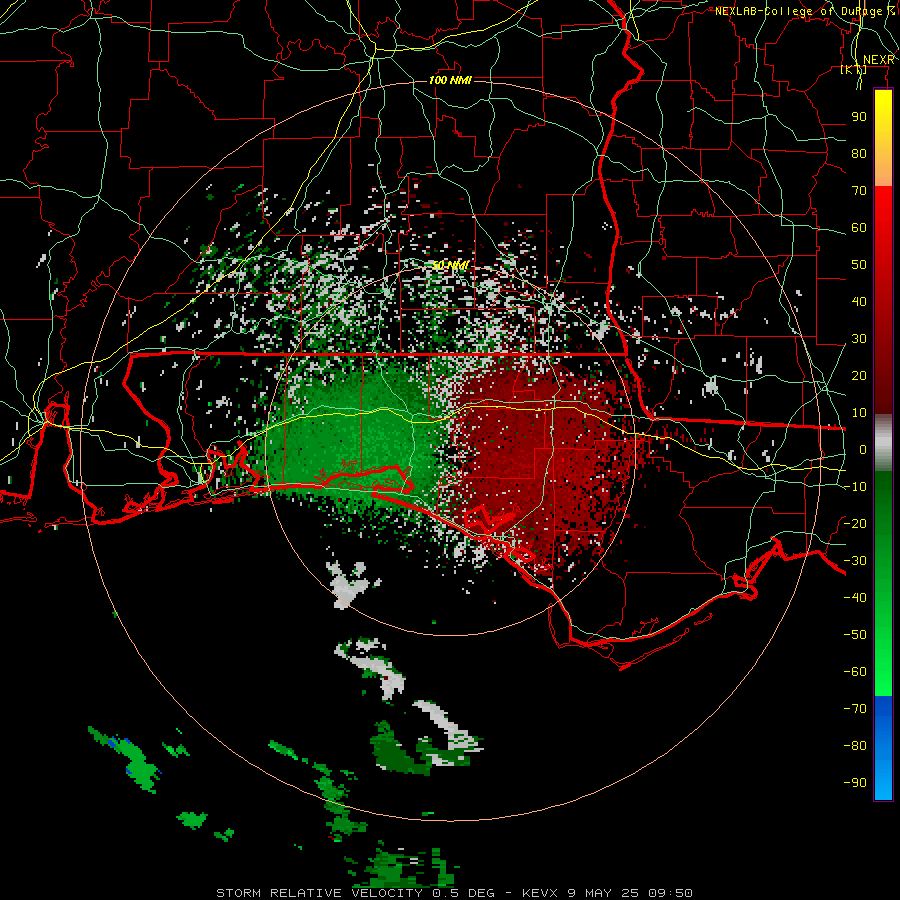Click the -90 value on velocity scale
Image resolution: width=900 pixels, height=900 pixels.
pyautogui.click(x=855, y=782)
